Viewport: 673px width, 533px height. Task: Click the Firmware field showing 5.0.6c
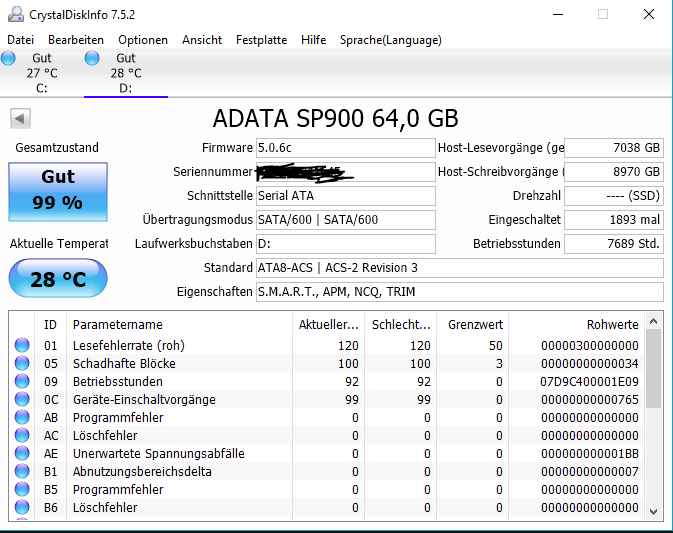click(346, 148)
